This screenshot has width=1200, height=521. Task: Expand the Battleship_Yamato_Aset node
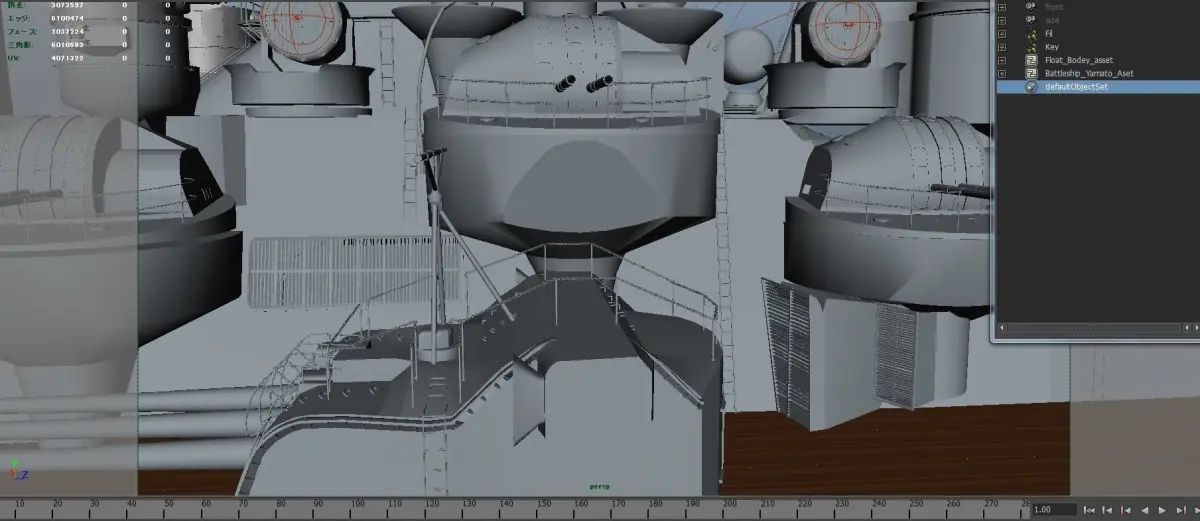1002,73
